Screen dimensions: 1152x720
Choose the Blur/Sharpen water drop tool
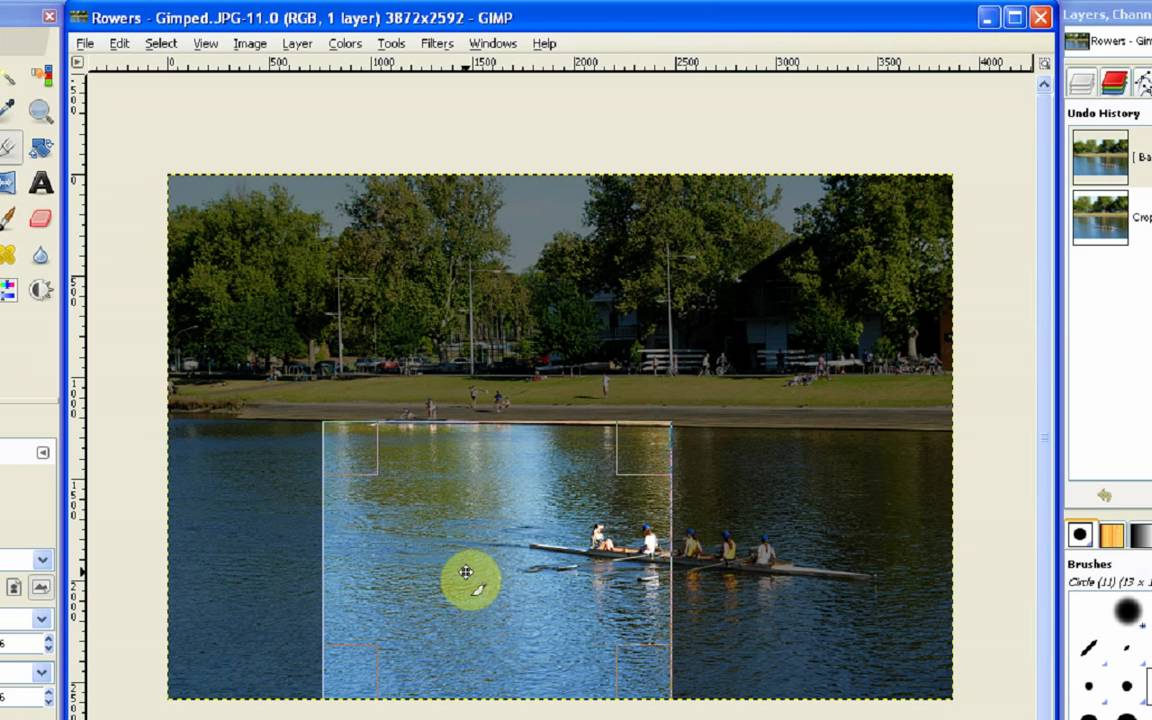pos(41,254)
